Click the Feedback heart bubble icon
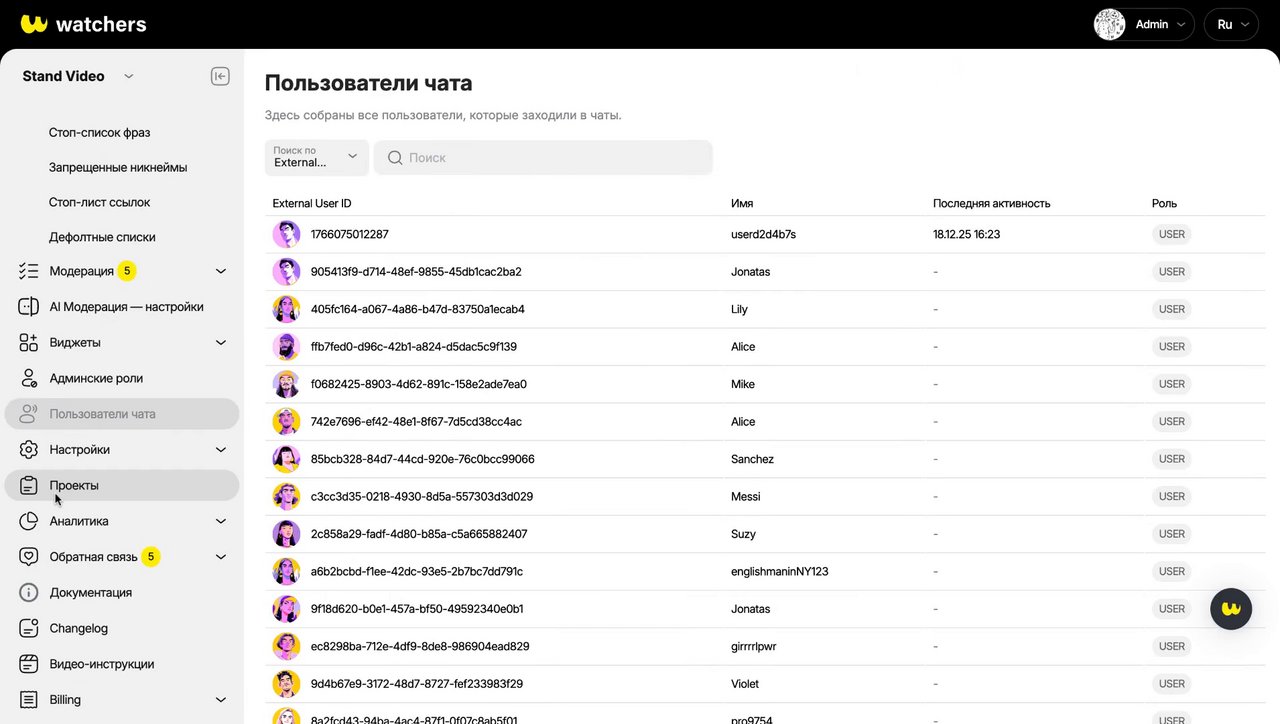This screenshot has height=724, width=1280. point(29,557)
